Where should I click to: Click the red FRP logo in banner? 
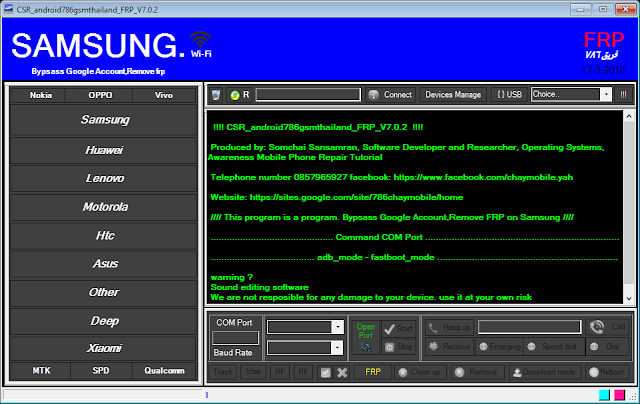point(604,40)
